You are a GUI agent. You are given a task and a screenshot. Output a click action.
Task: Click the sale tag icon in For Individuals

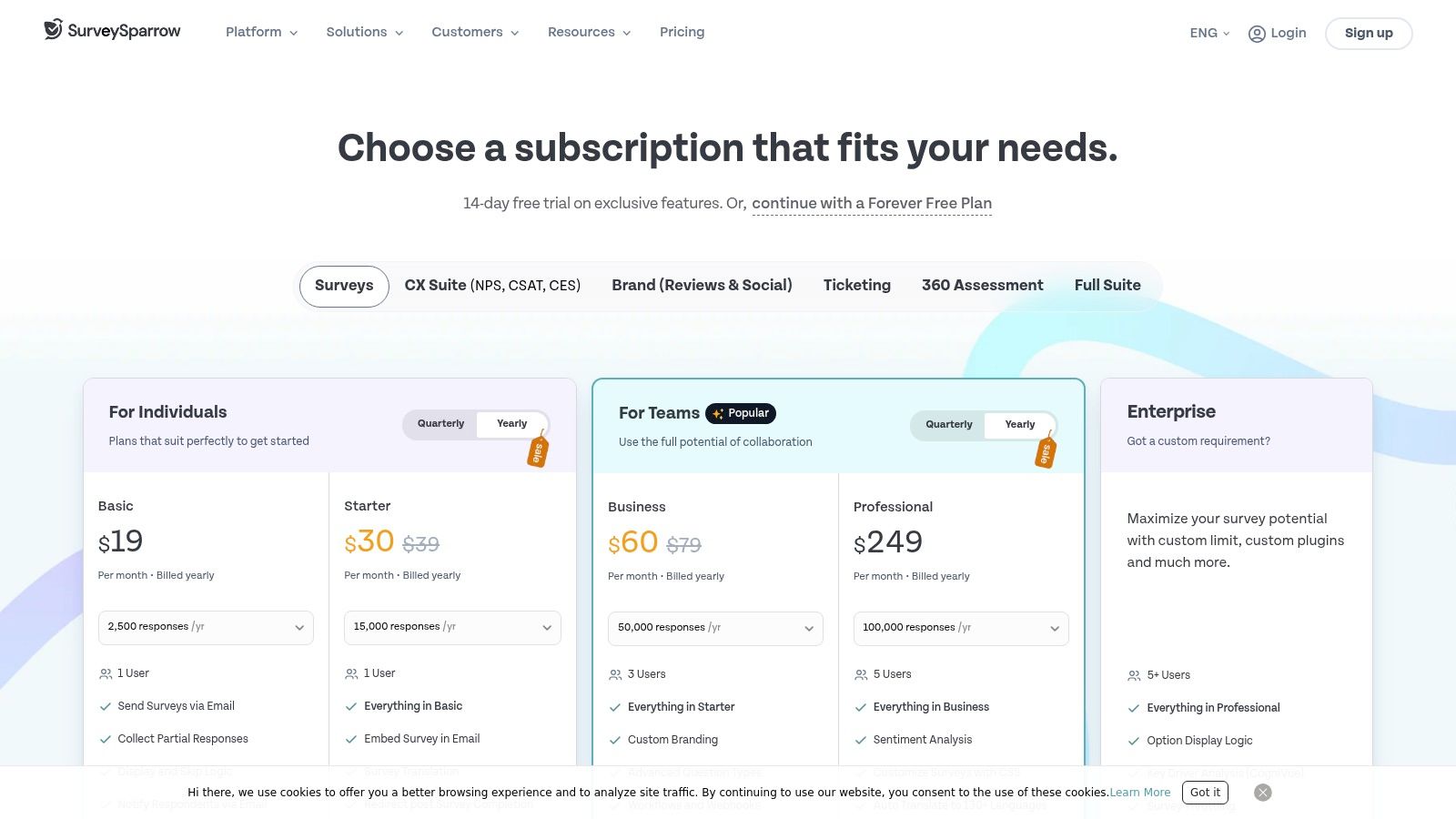point(538,450)
